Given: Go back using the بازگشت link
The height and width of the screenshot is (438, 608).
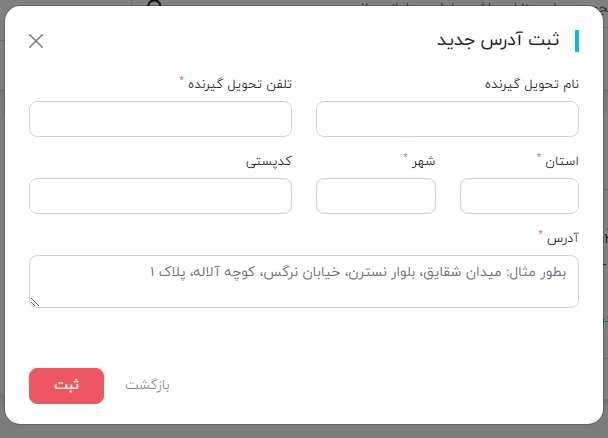Looking at the screenshot, I should [147, 385].
